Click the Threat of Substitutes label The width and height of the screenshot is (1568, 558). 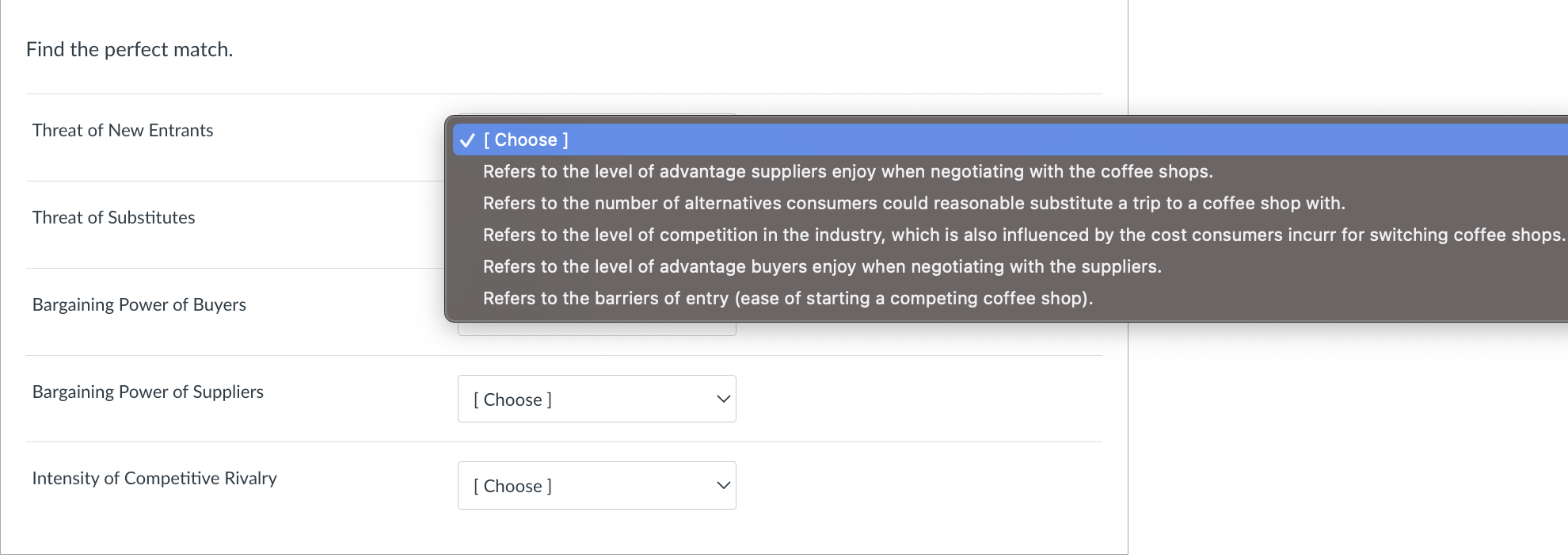(113, 217)
